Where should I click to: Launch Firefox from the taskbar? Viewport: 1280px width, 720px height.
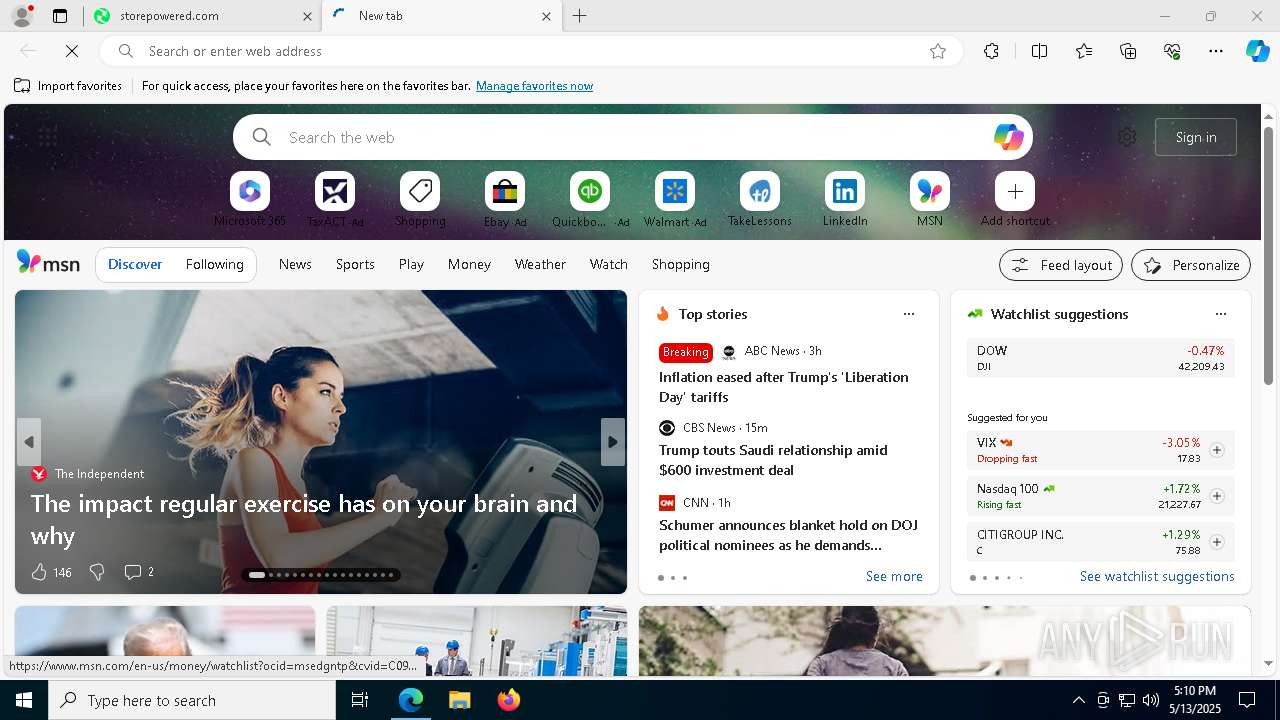(x=508, y=700)
